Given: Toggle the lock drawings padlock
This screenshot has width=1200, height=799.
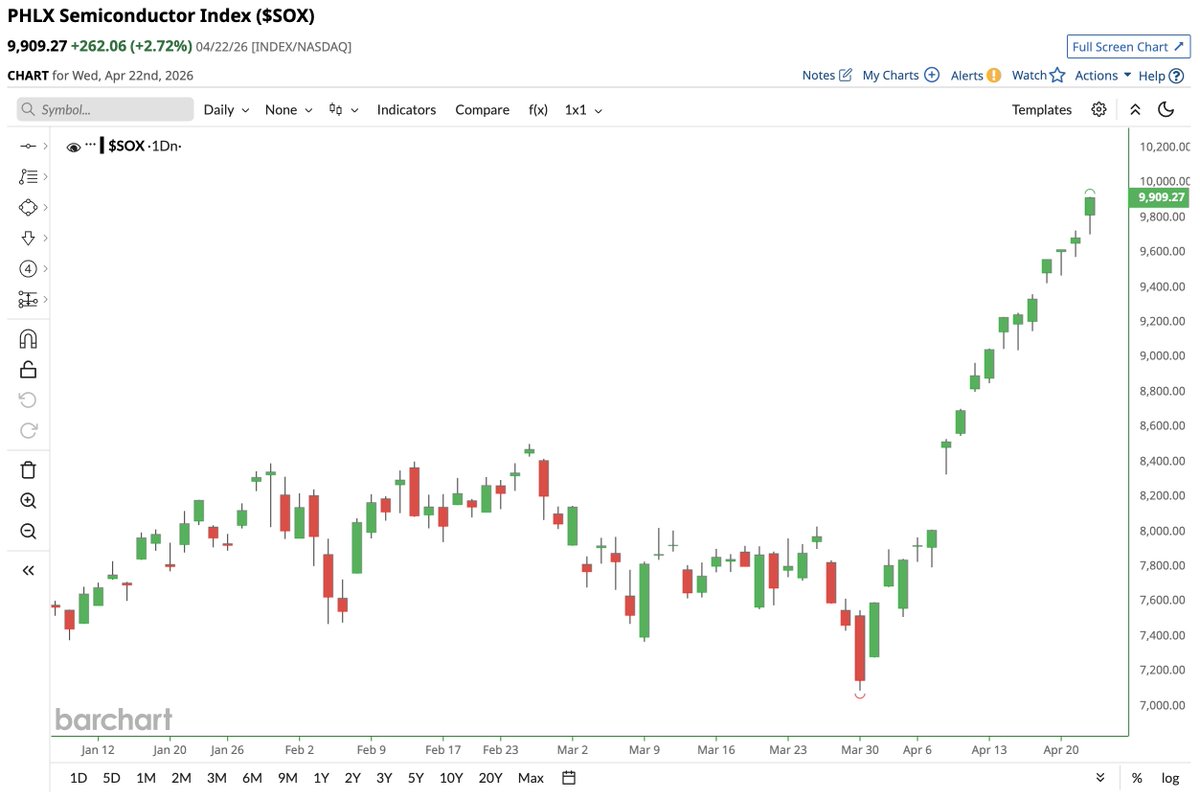Looking at the screenshot, I should [x=28, y=370].
